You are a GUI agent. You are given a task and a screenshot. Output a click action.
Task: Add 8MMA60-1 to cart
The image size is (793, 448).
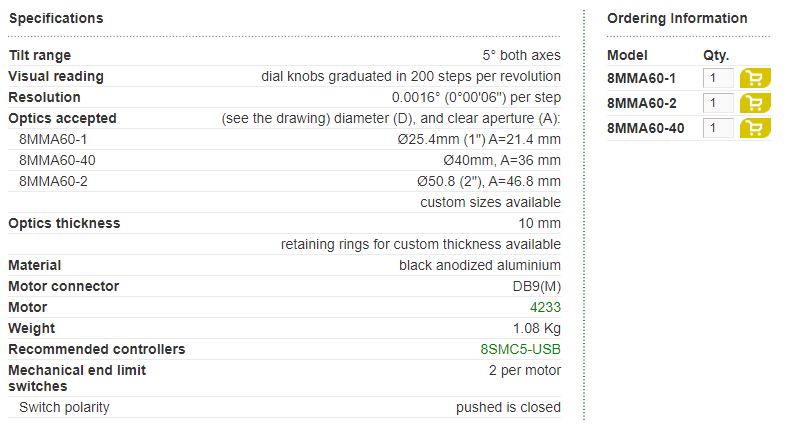point(755,78)
